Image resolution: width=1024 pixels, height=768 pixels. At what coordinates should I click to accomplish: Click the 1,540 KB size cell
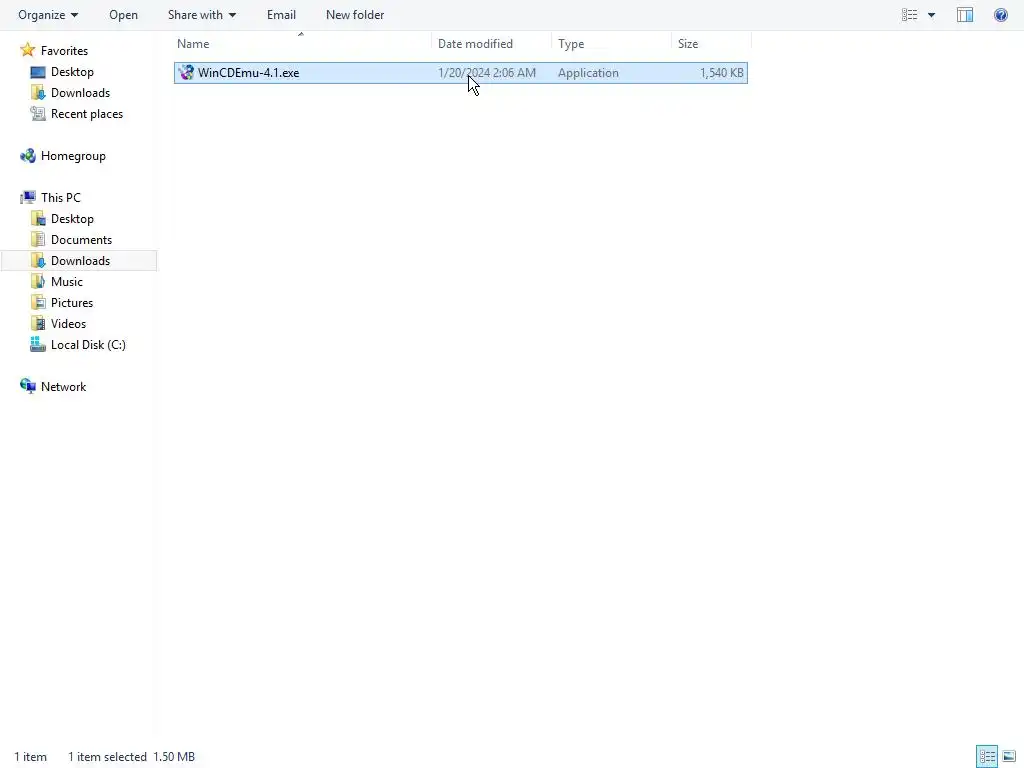tap(722, 72)
